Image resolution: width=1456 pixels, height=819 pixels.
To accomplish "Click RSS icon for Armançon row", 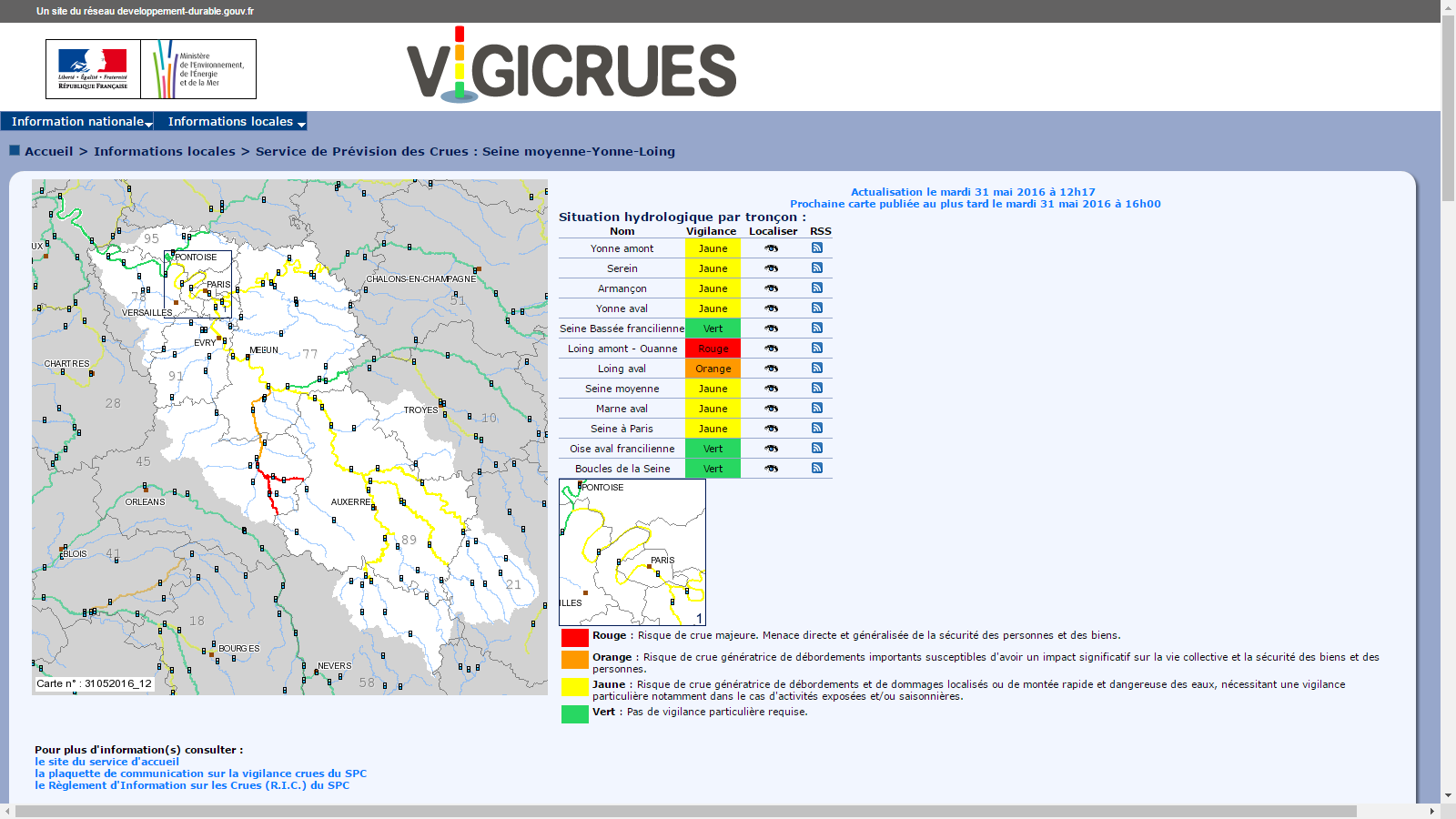I will 817,288.
